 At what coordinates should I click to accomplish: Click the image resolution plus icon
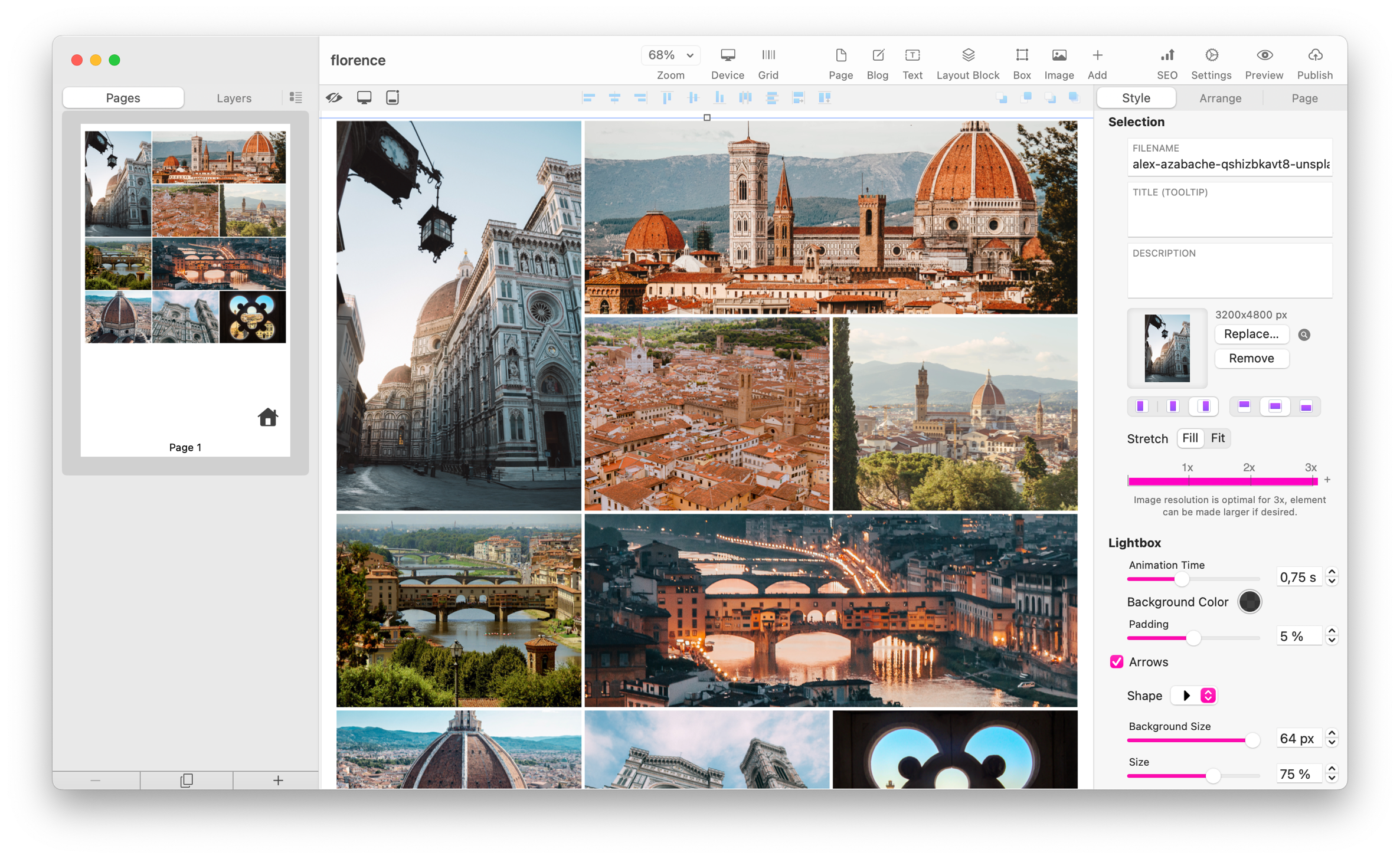click(x=1327, y=480)
